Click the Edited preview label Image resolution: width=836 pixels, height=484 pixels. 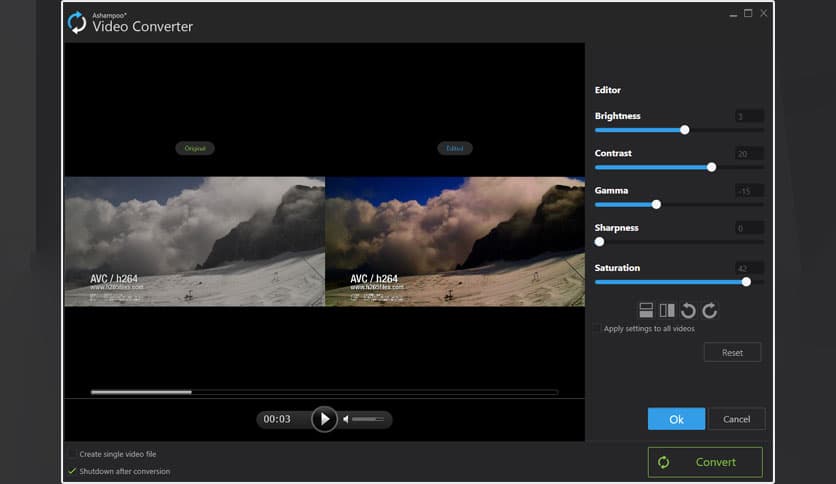click(455, 148)
